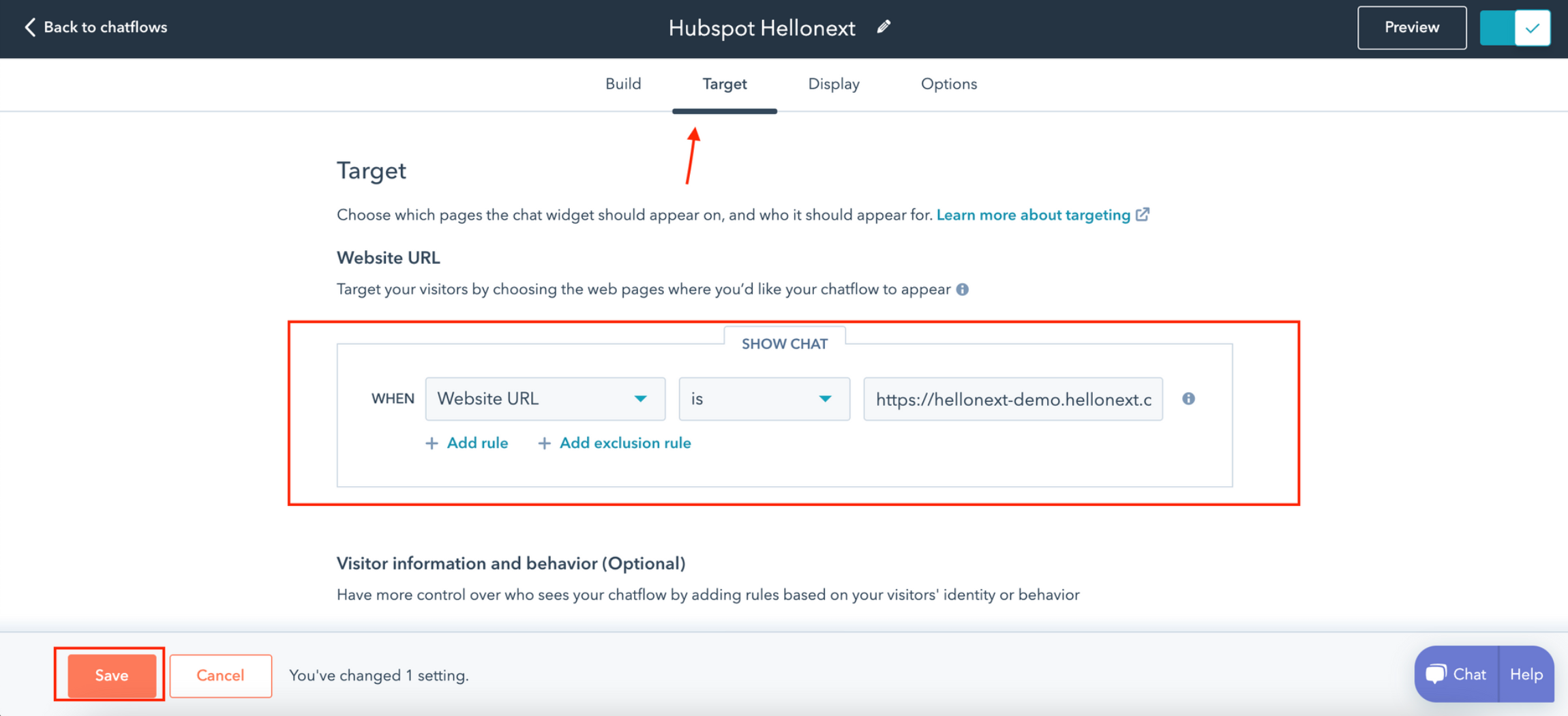Switch to the Build tab
1568x716 pixels.
tap(623, 84)
